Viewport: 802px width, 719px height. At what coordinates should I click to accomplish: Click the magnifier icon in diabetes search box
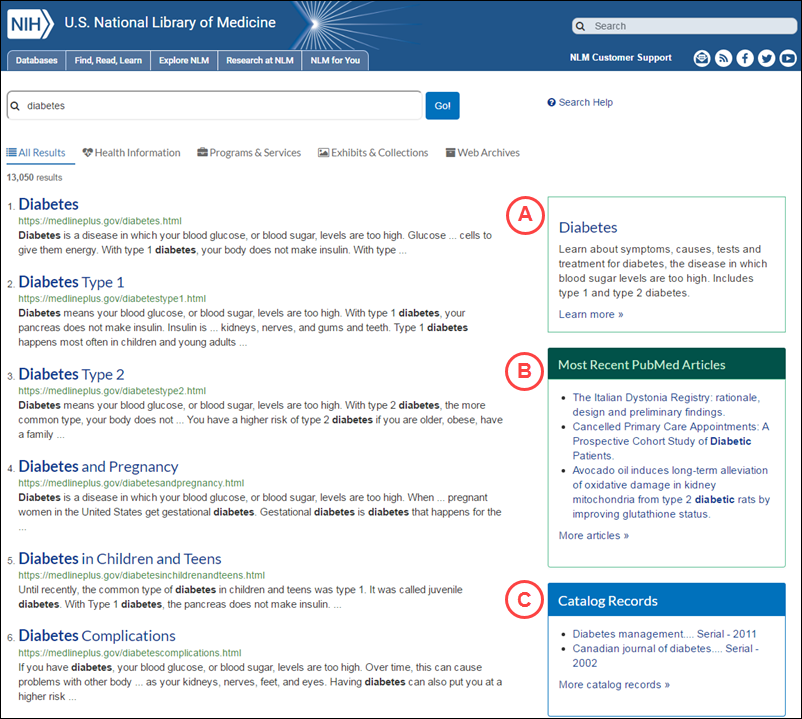[x=16, y=105]
